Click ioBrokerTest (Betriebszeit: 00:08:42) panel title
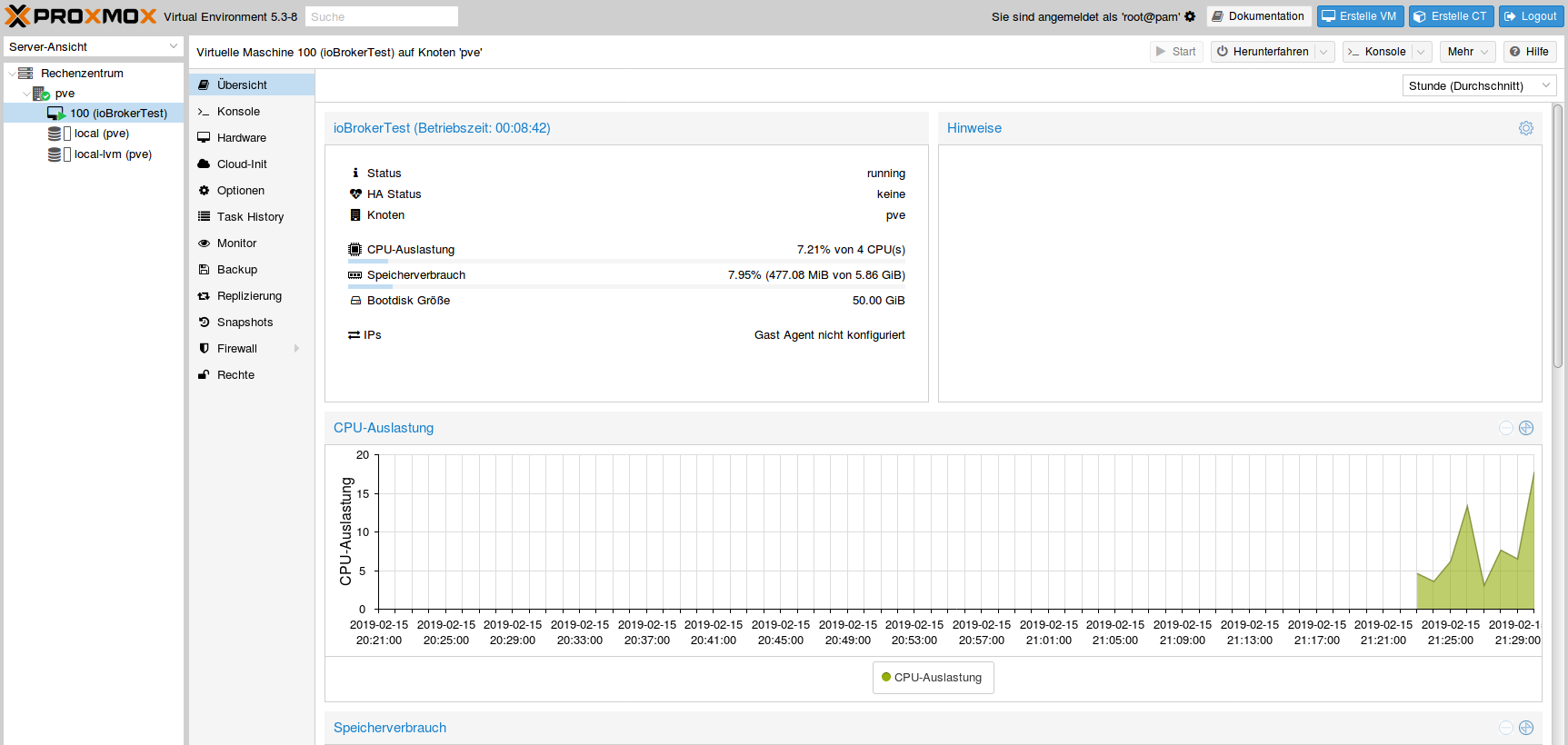Image resolution: width=1568 pixels, height=745 pixels. click(442, 128)
